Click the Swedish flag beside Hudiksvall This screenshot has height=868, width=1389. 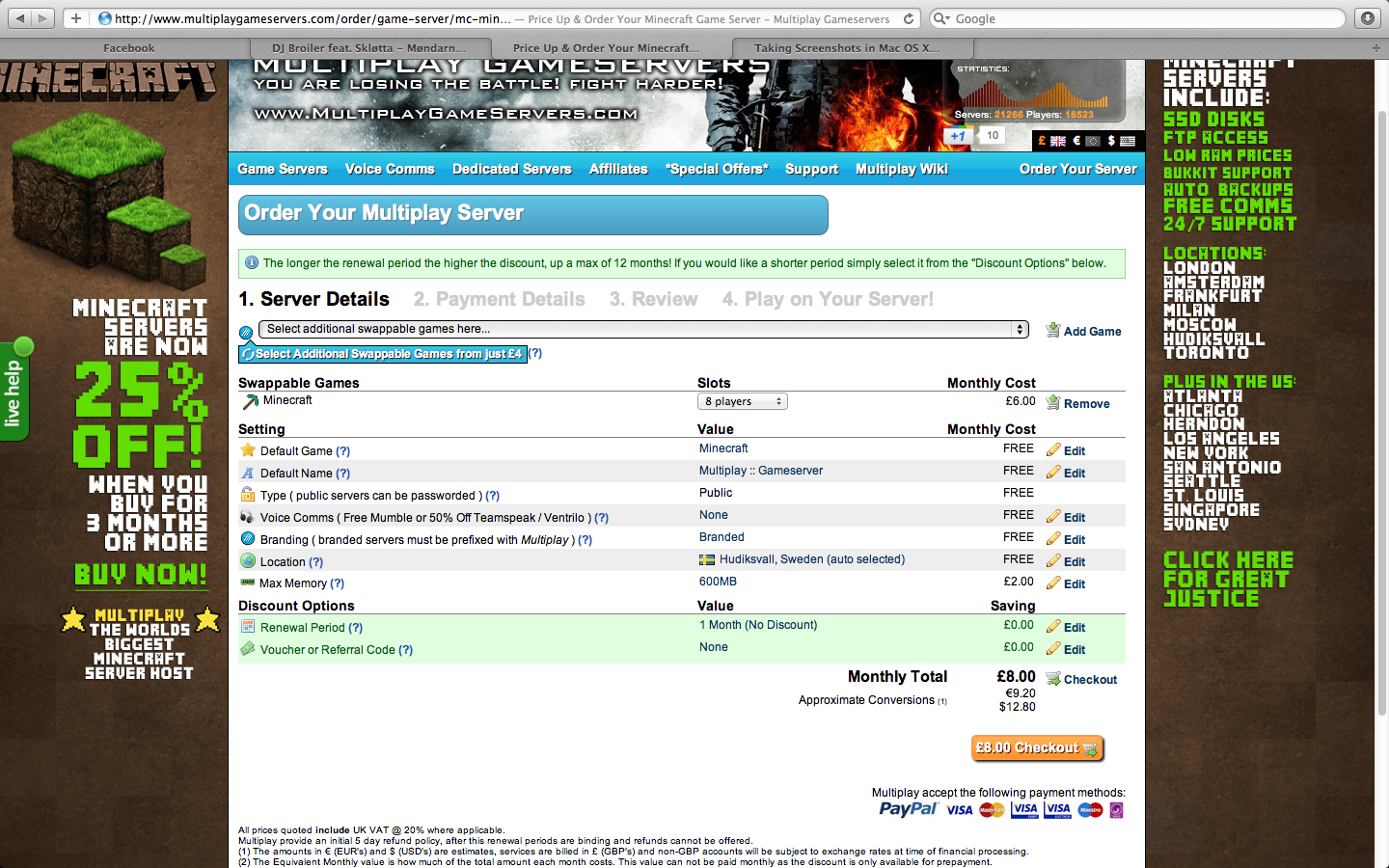tap(707, 559)
